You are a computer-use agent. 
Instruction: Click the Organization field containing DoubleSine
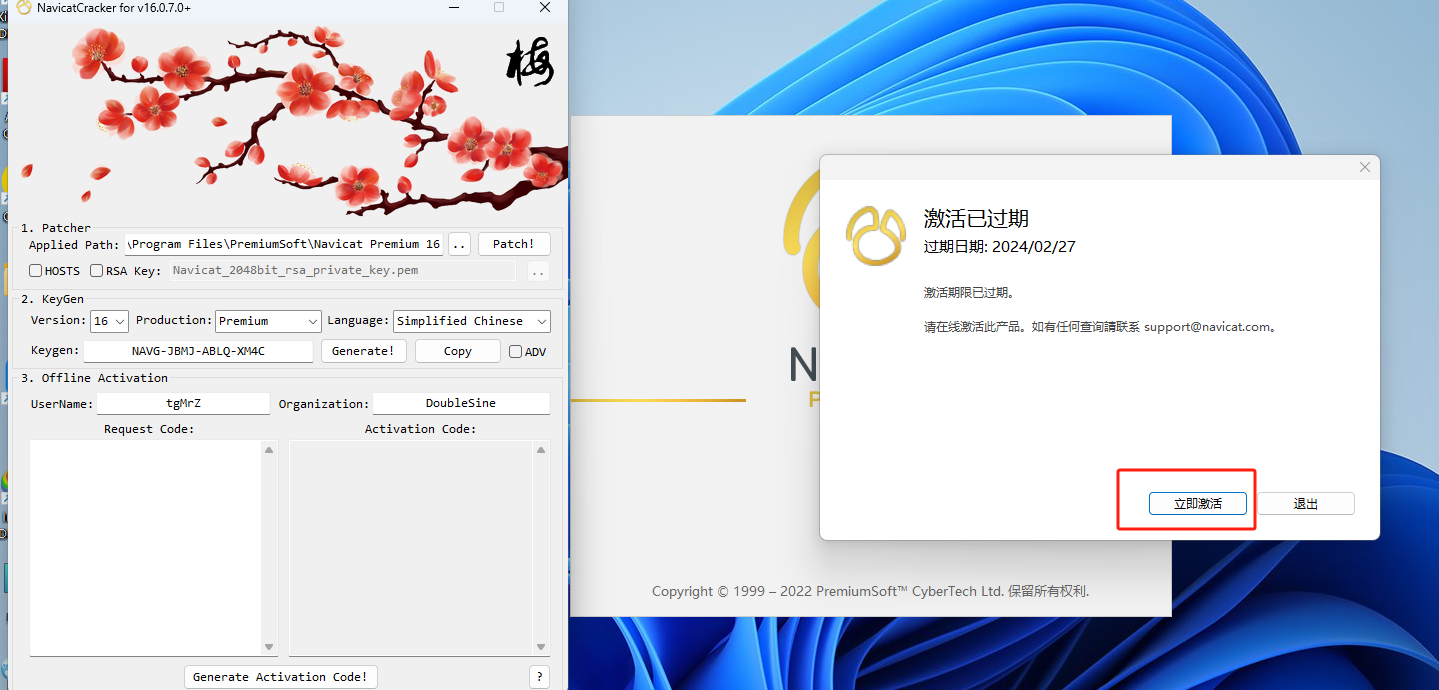click(x=461, y=403)
